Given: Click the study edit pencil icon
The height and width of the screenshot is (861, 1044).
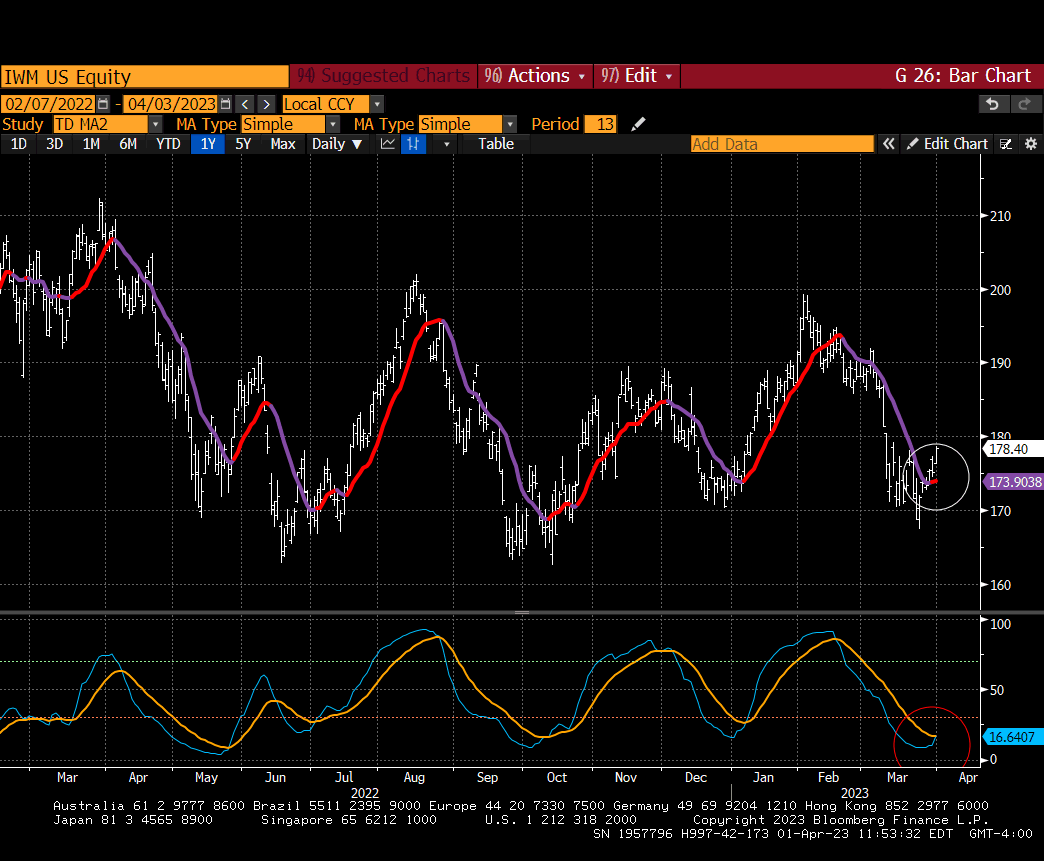Looking at the screenshot, I should coord(638,124).
